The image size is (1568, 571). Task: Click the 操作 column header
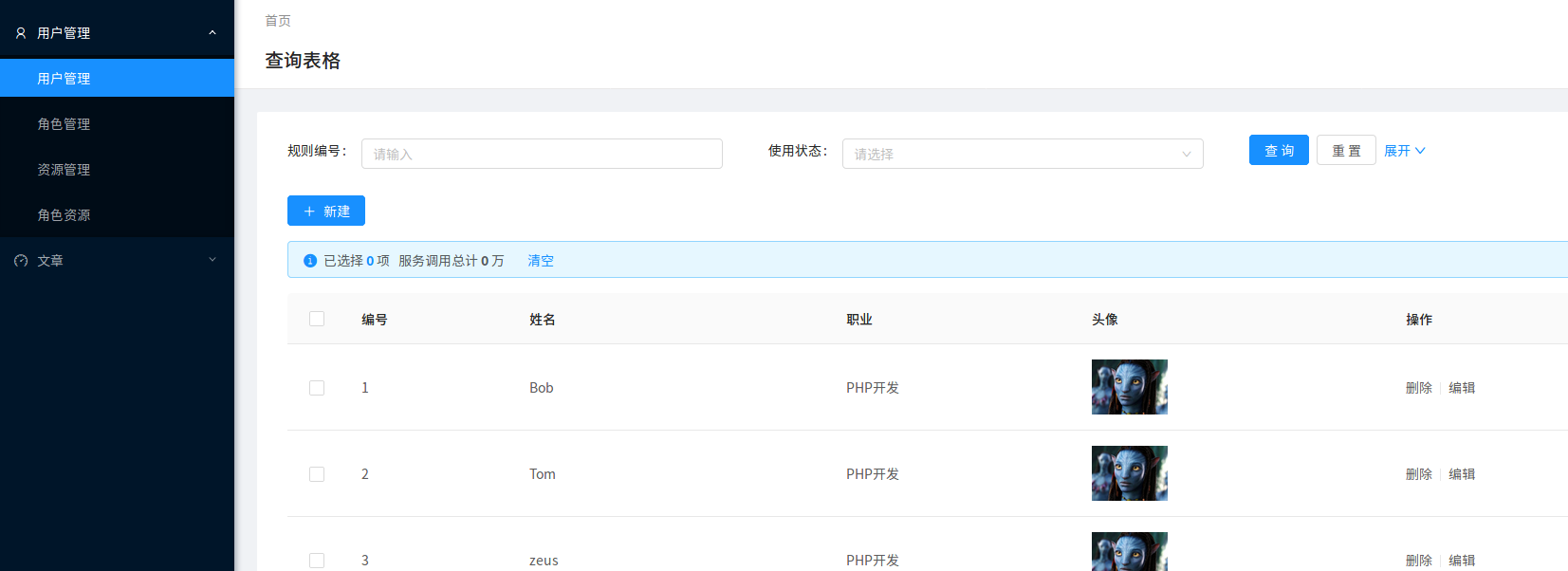(x=1419, y=320)
